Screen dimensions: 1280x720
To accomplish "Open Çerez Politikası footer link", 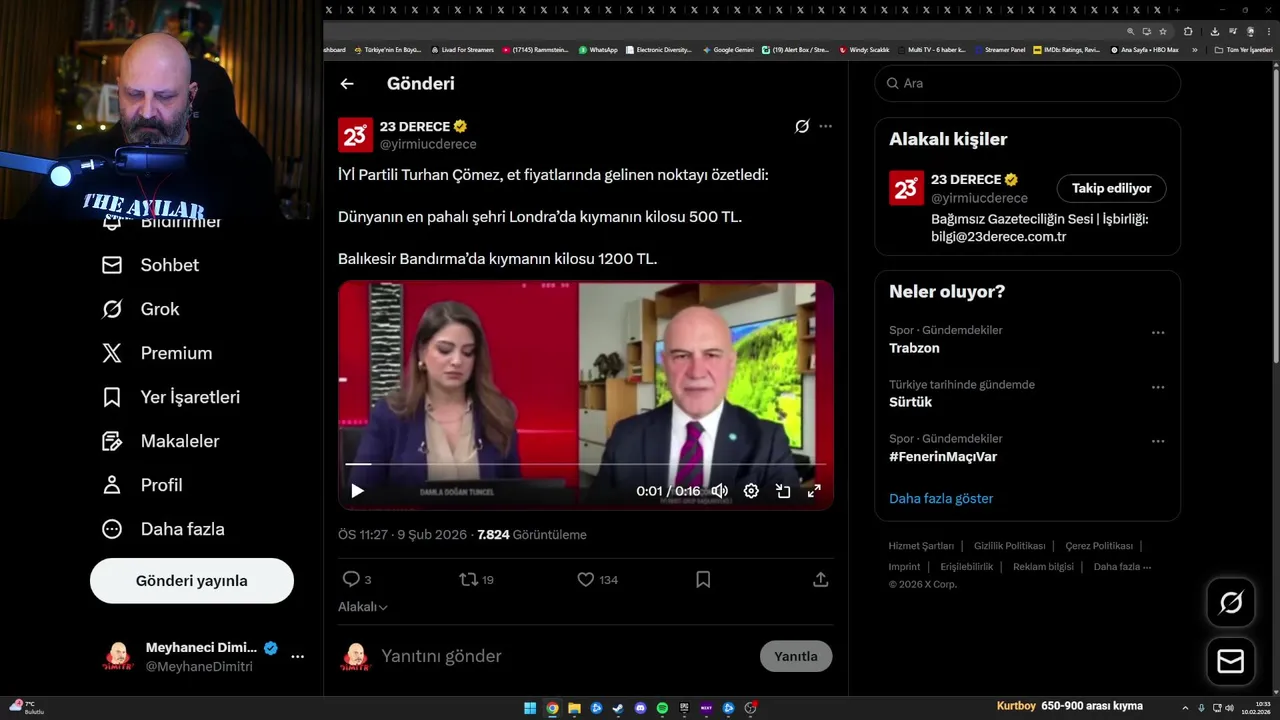I will pyautogui.click(x=1099, y=546).
